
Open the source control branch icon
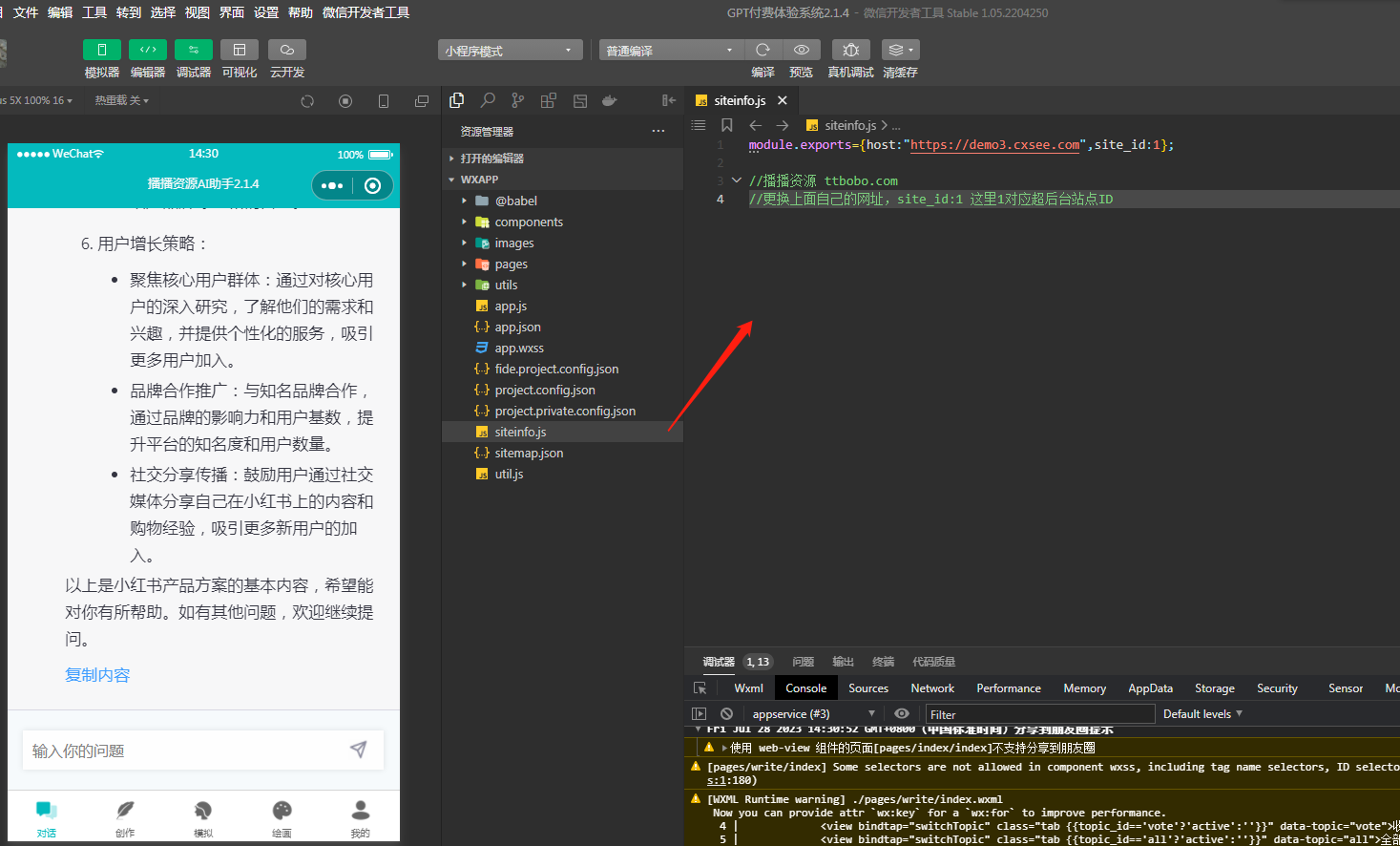coord(518,100)
